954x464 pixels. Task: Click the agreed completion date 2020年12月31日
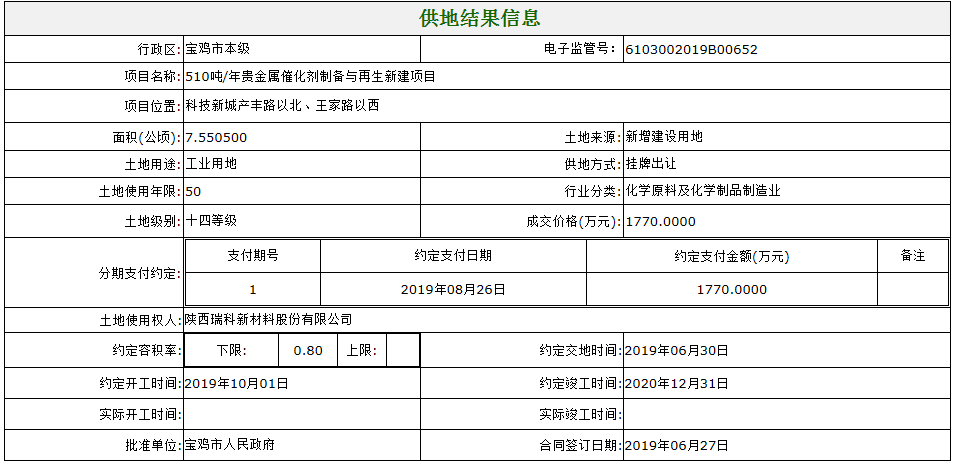[x=676, y=383]
